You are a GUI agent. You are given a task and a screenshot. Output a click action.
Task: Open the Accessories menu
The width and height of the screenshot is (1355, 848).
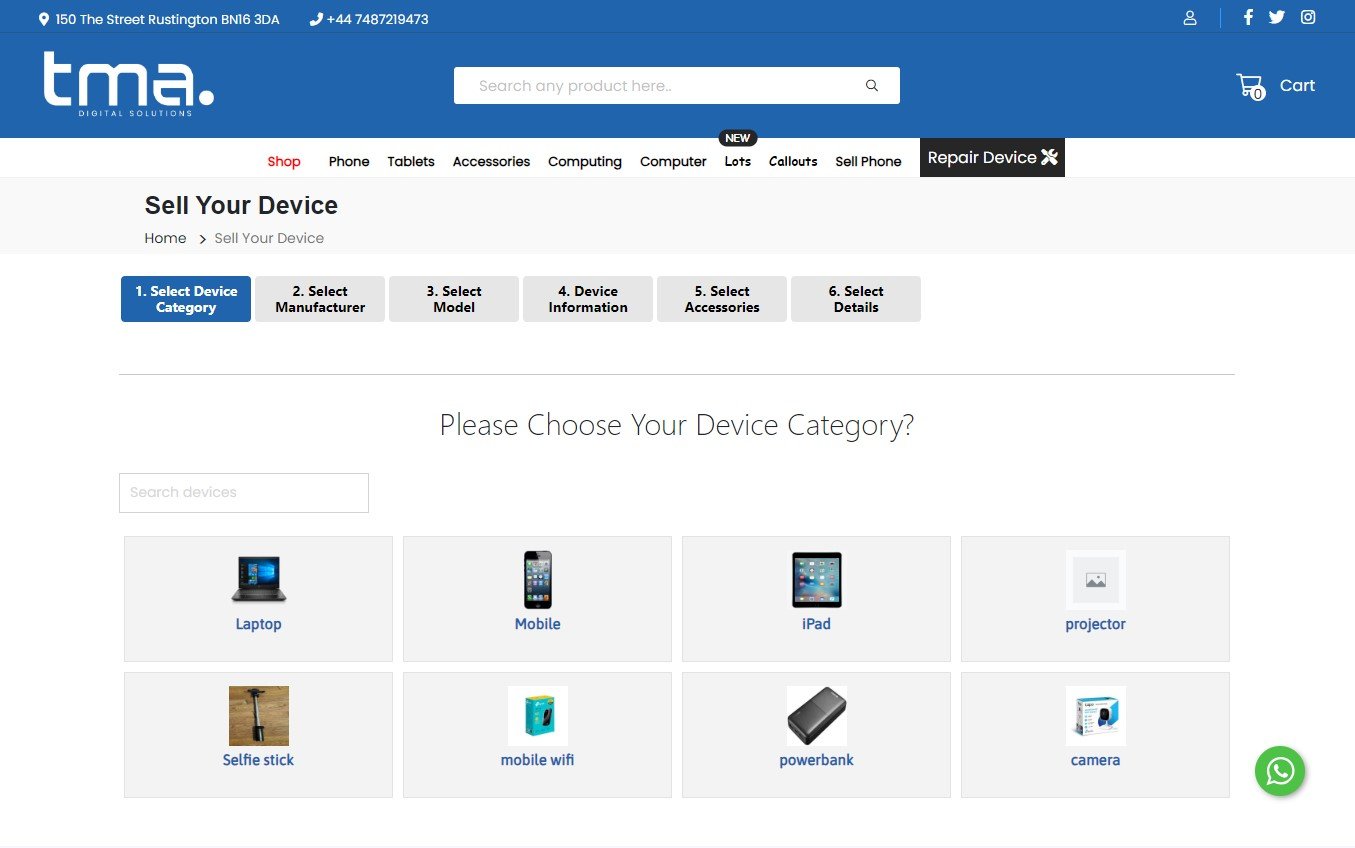coord(491,161)
